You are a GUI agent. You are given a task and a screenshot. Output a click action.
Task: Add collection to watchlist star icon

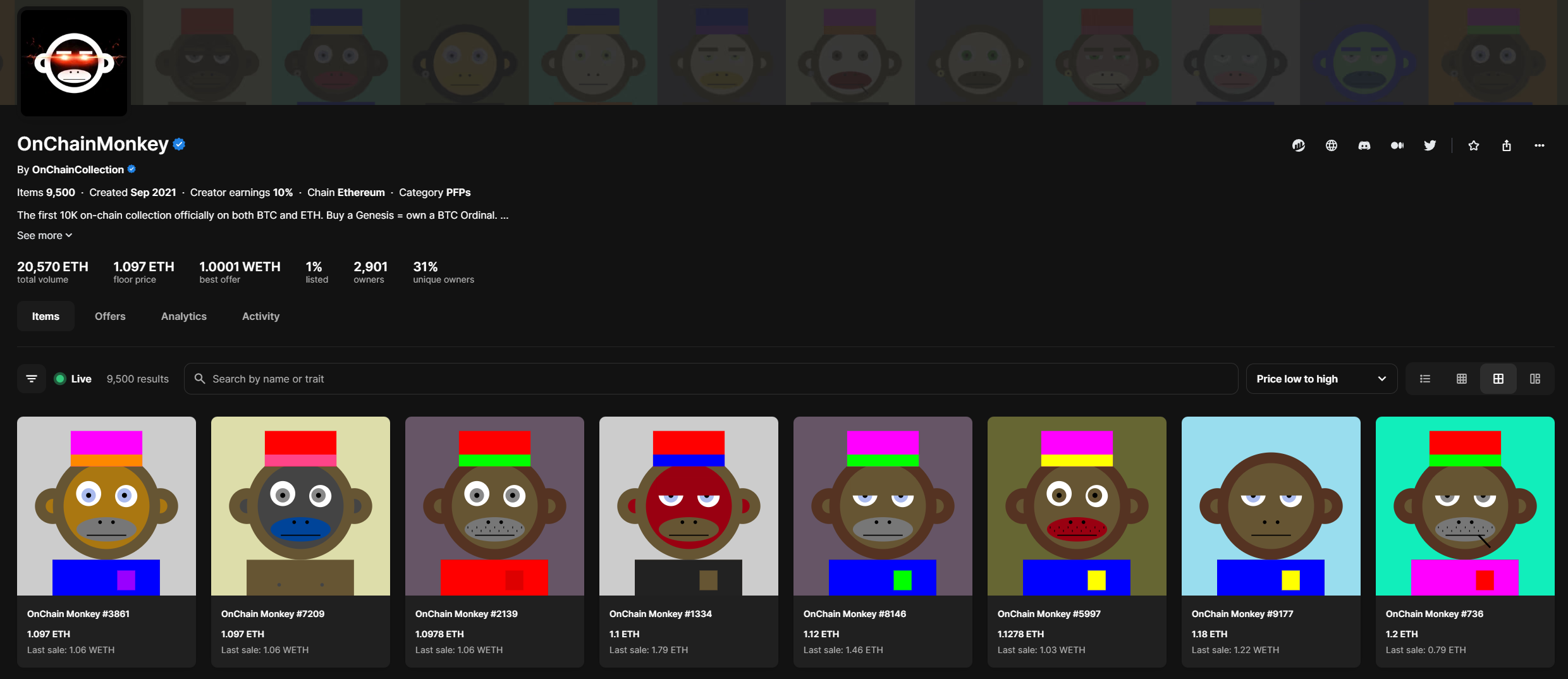[1474, 145]
